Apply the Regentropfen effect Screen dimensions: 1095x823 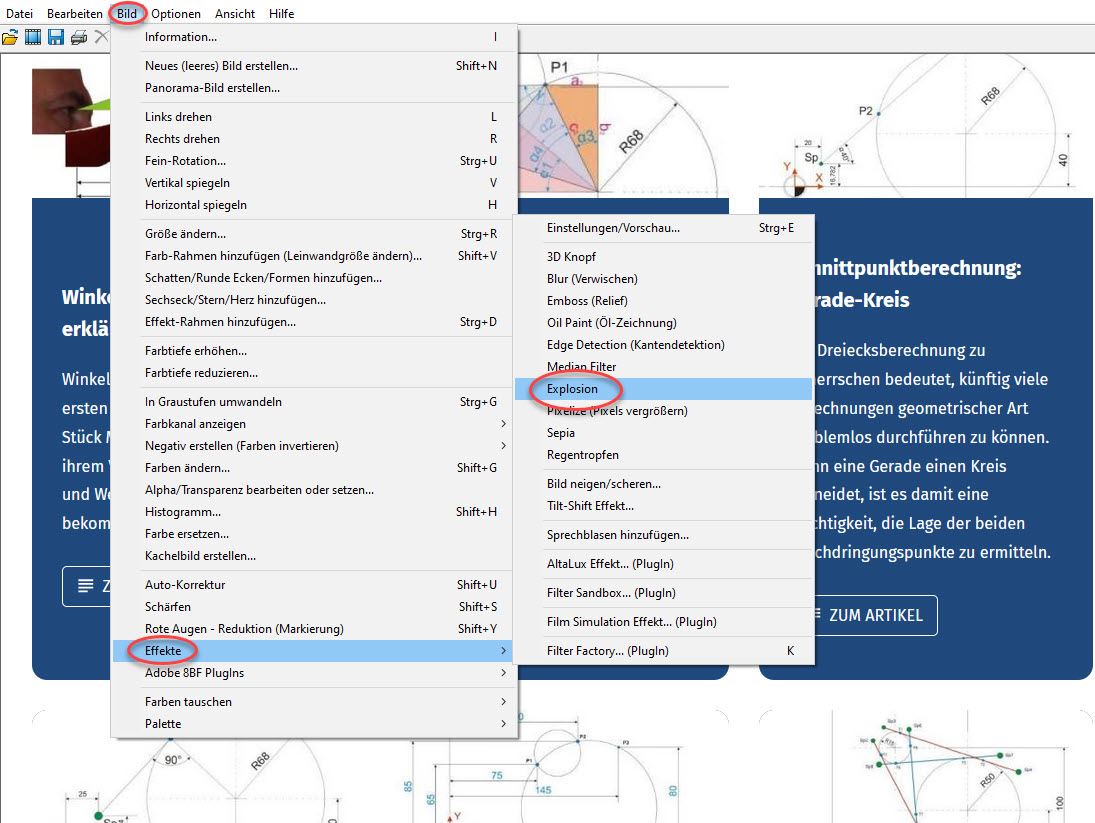663,454
